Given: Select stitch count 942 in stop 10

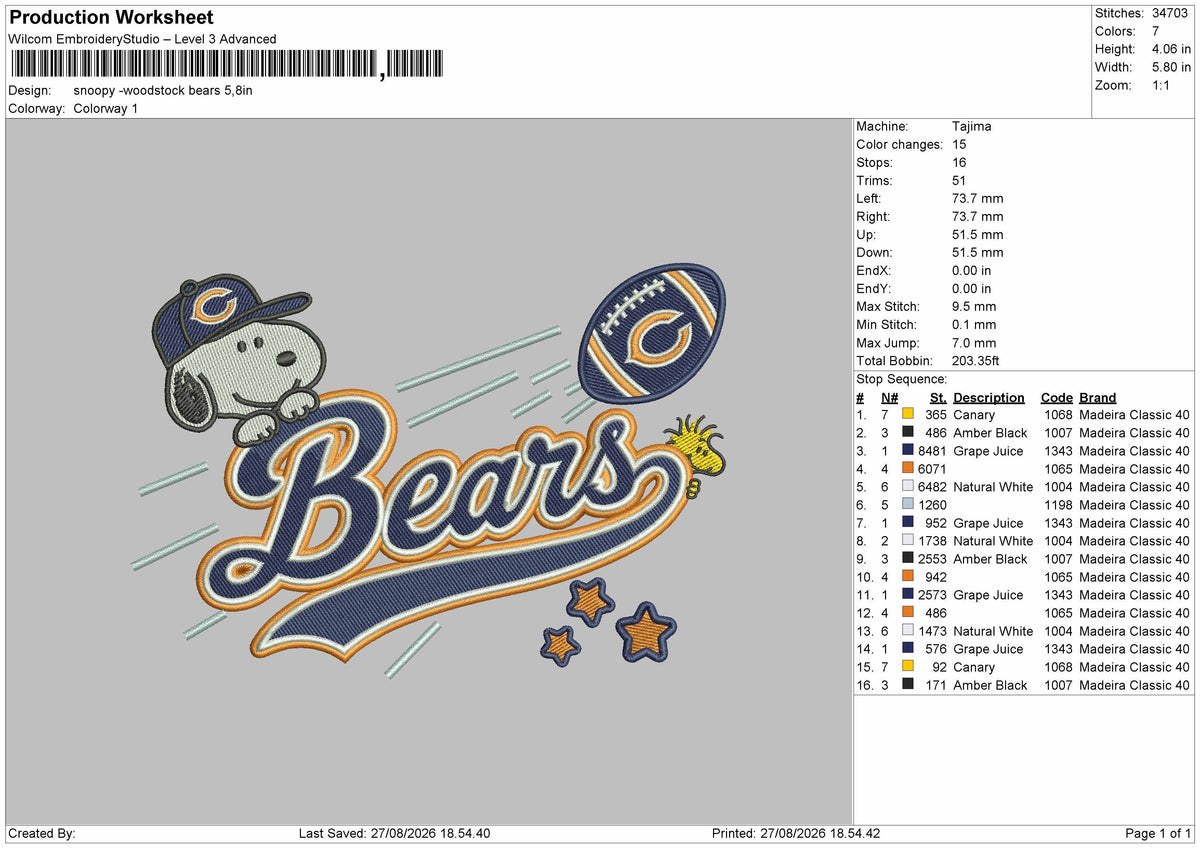Looking at the screenshot, I should (936, 577).
